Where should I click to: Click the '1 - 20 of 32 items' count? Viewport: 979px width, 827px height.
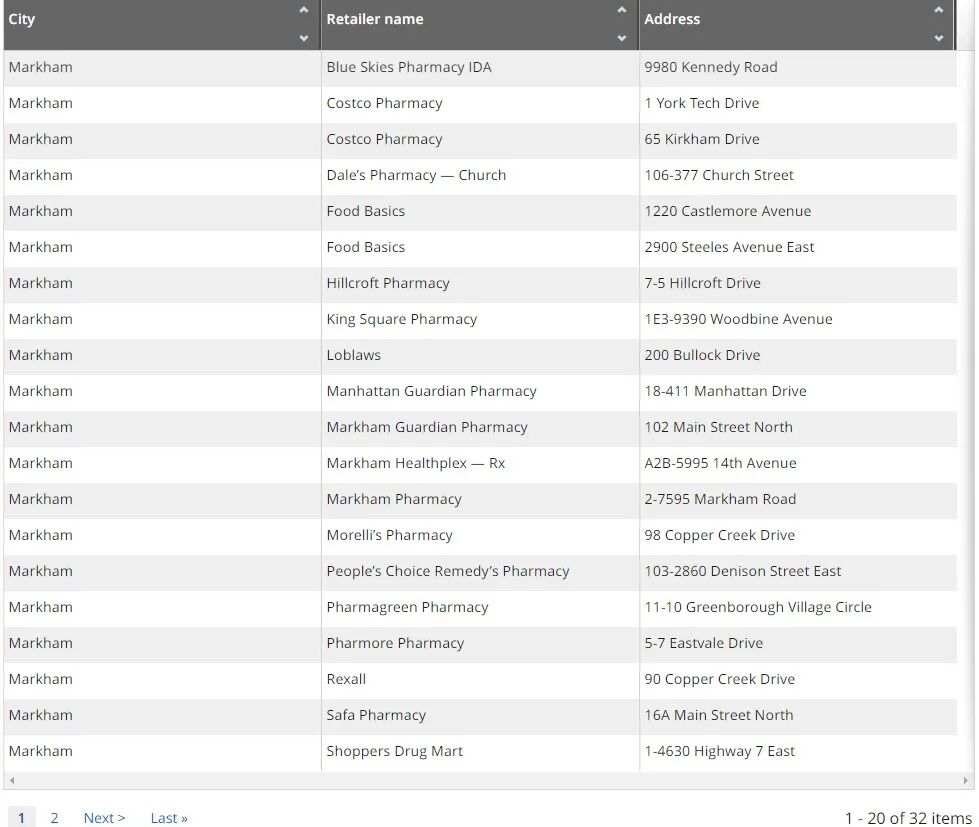908,818
